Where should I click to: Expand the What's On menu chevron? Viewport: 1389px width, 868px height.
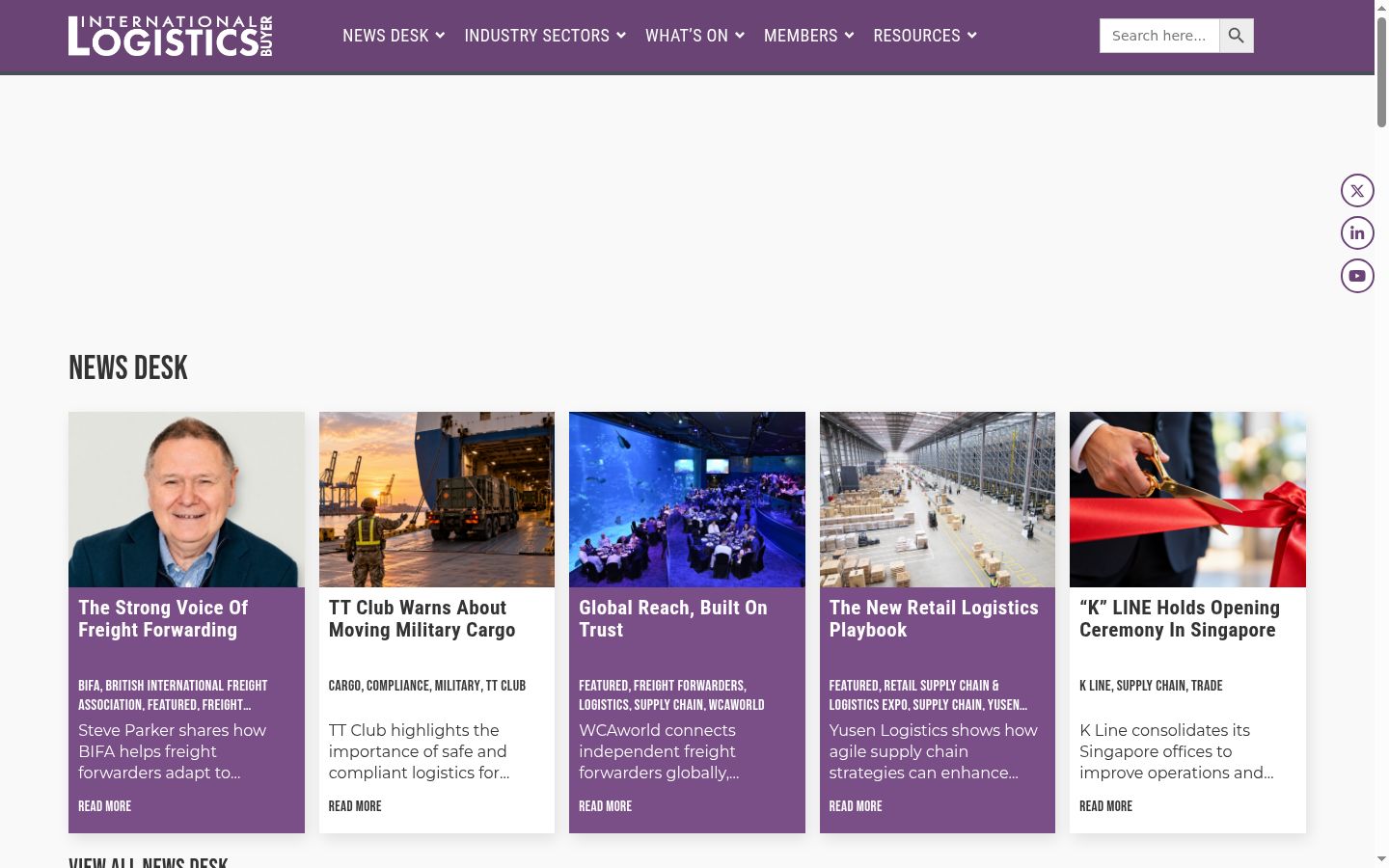pyautogui.click(x=740, y=36)
